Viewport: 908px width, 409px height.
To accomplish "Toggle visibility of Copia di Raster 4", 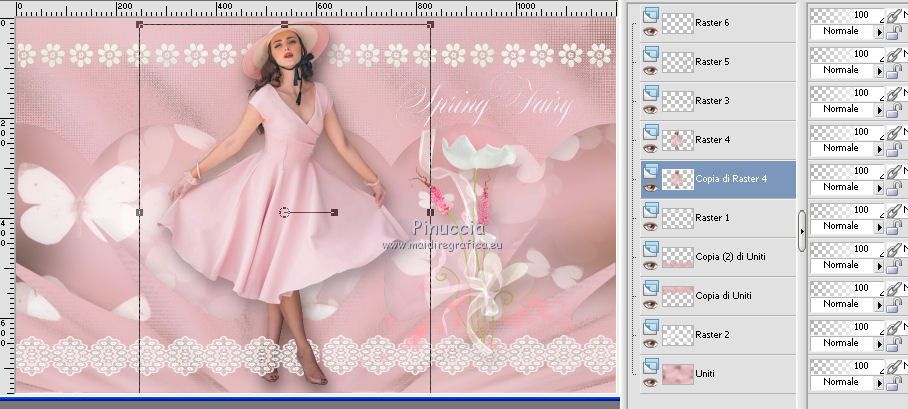I will click(650, 187).
